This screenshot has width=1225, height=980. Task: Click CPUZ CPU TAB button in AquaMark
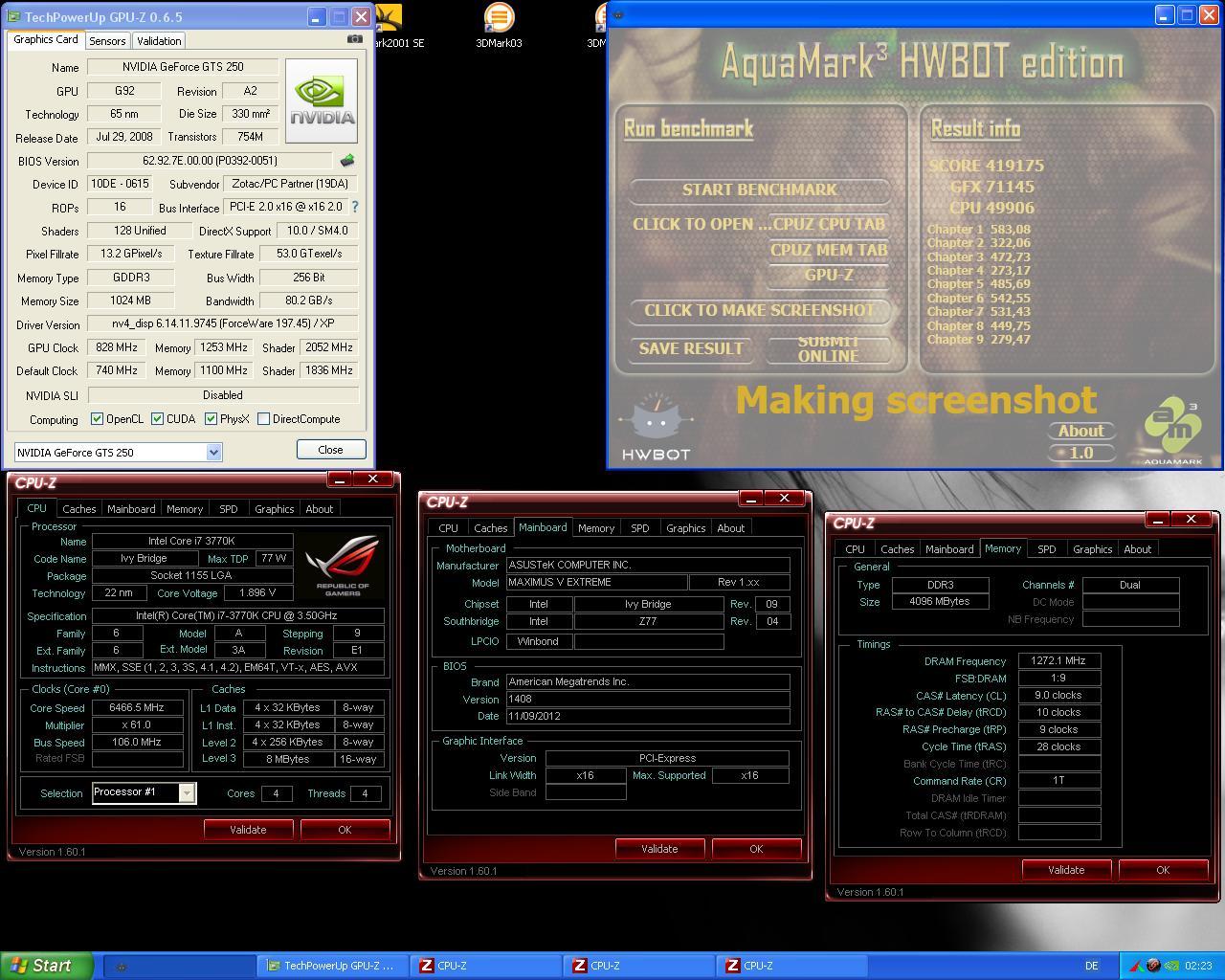pos(828,224)
